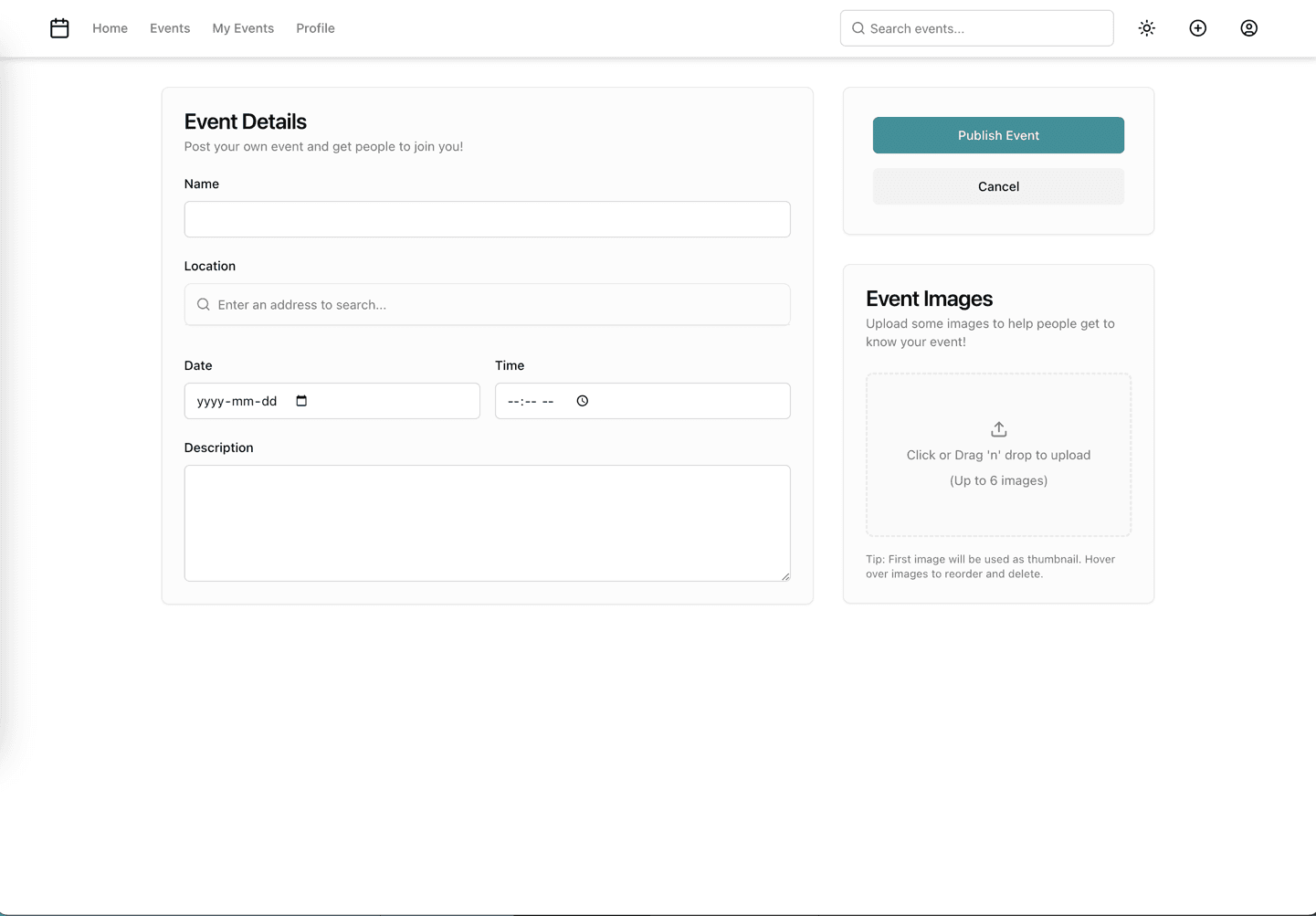Image resolution: width=1316 pixels, height=916 pixels.
Task: Open My Events nav item
Action: tap(243, 28)
